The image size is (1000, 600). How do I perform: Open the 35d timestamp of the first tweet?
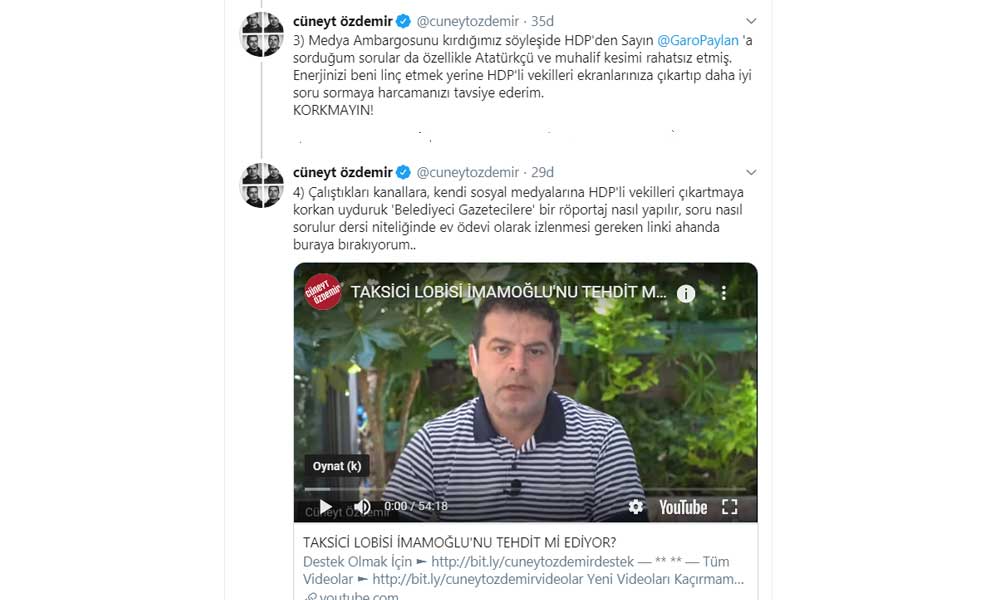(x=543, y=21)
